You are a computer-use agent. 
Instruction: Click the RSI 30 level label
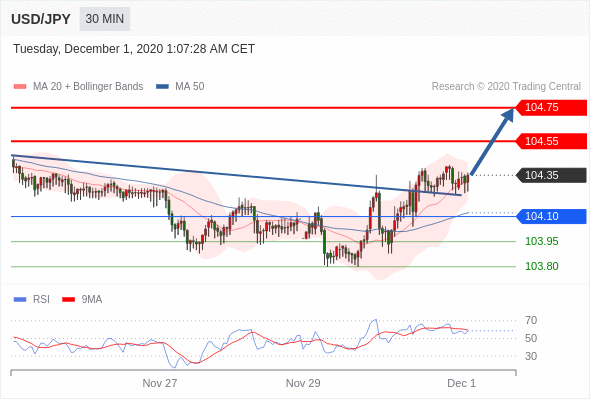point(531,356)
